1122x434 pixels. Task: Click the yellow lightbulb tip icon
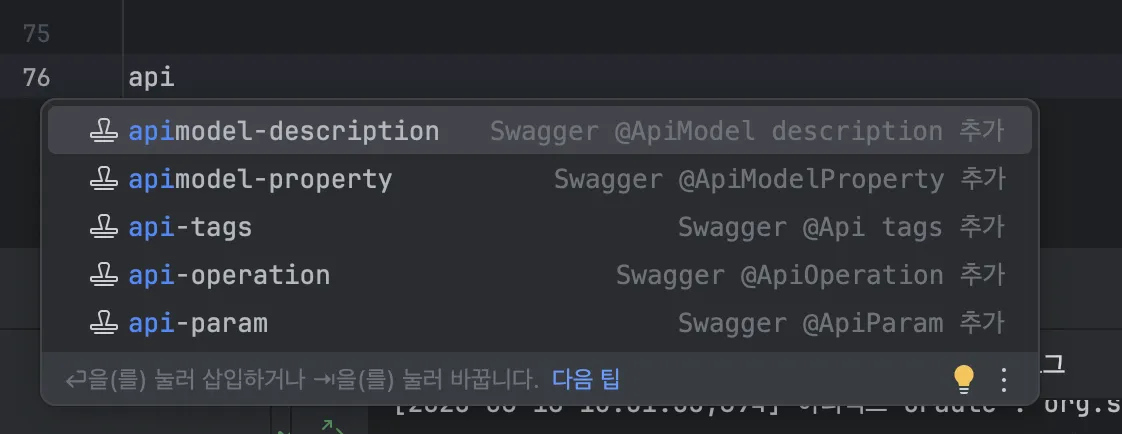pyautogui.click(x=963, y=379)
